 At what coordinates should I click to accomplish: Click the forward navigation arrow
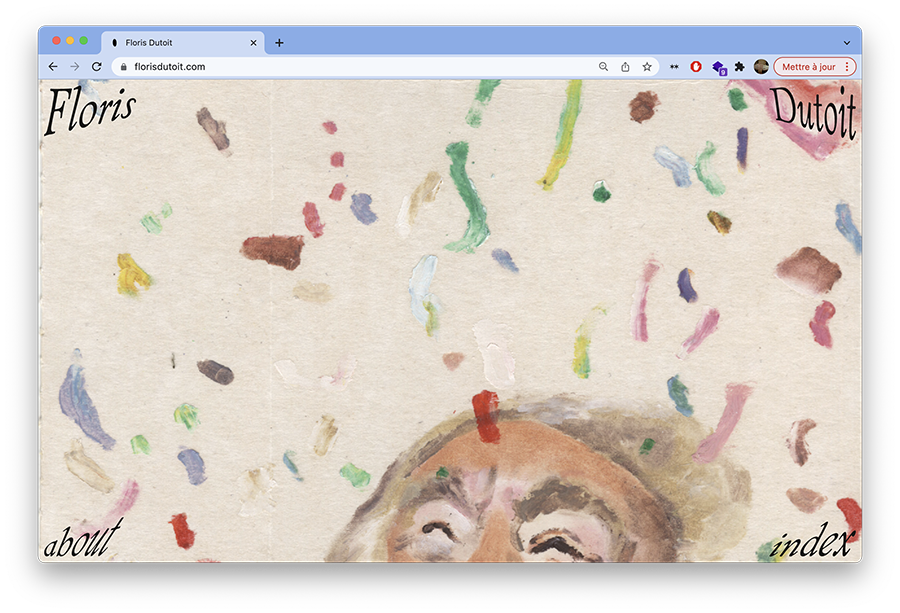(x=75, y=67)
